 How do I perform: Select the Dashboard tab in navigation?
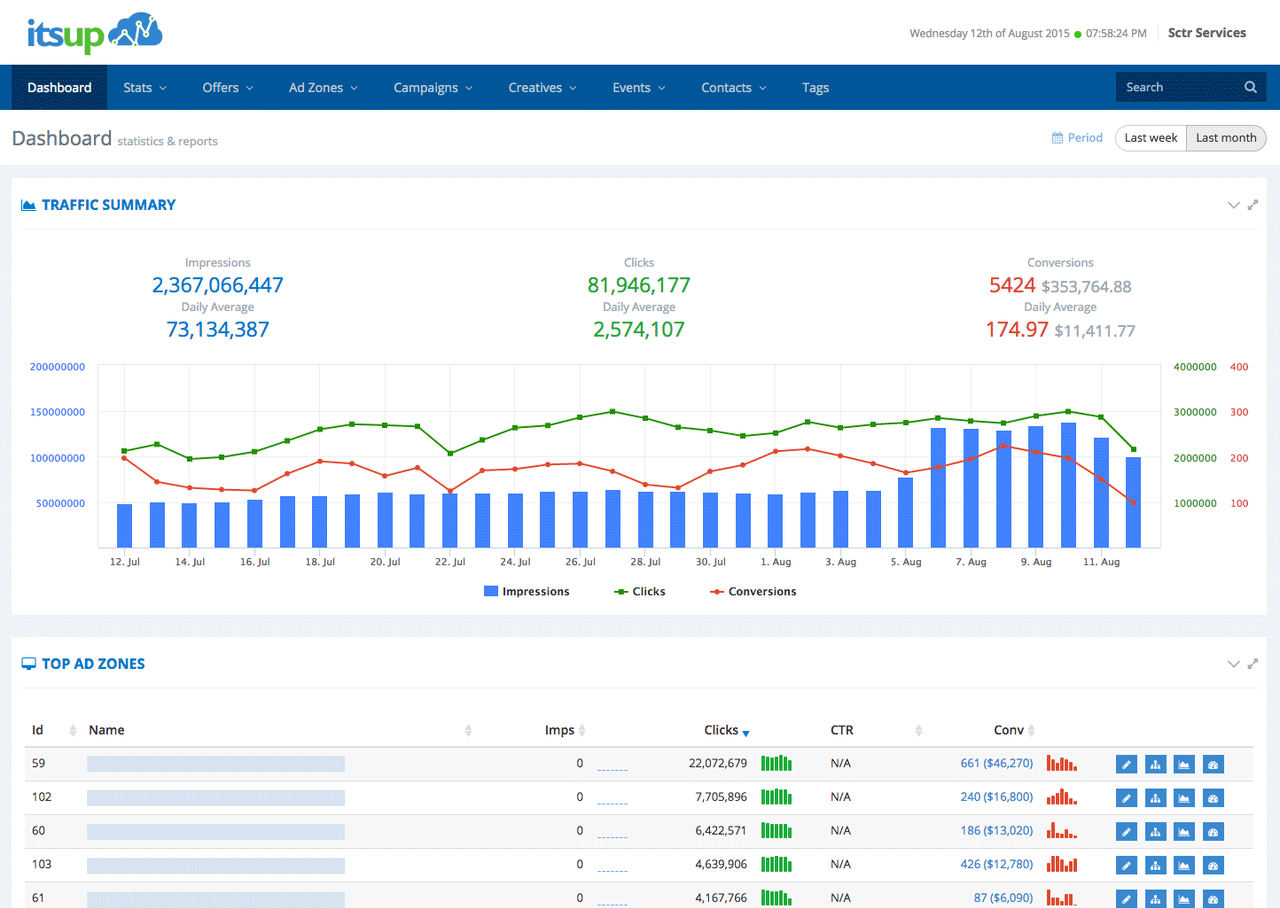(59, 88)
